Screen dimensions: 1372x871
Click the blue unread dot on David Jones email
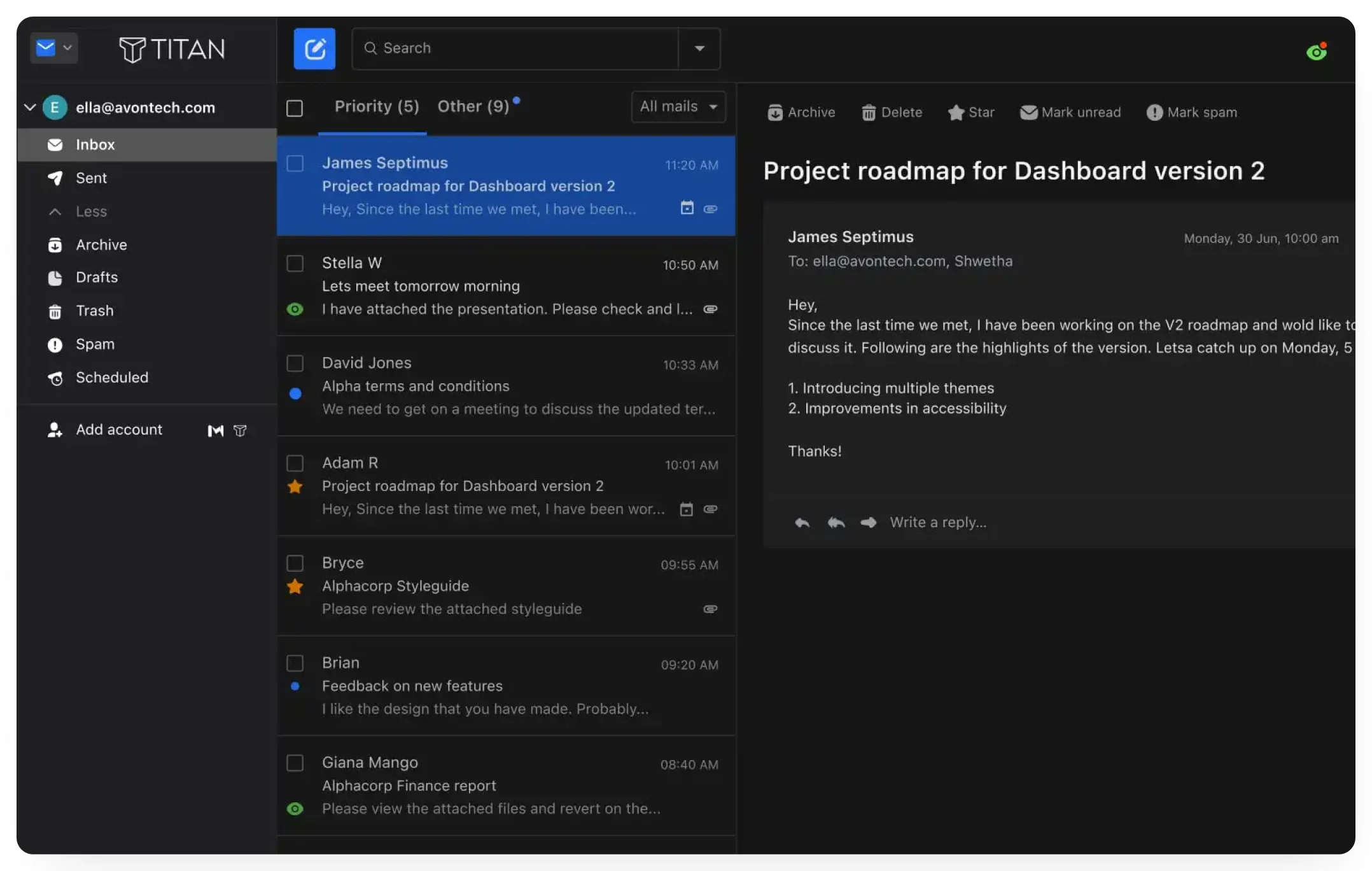[295, 394]
